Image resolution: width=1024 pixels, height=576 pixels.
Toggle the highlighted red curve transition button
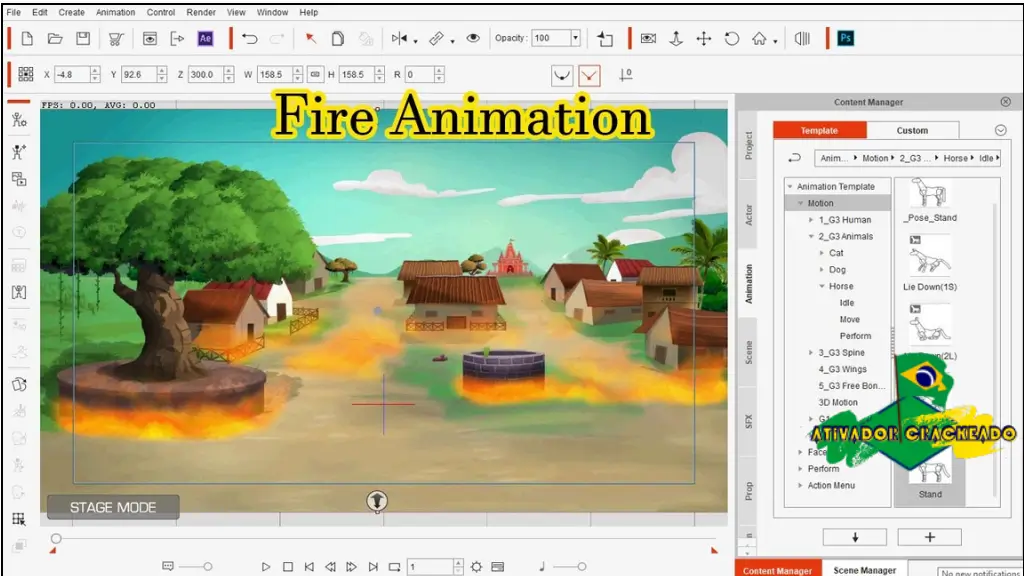click(x=589, y=75)
